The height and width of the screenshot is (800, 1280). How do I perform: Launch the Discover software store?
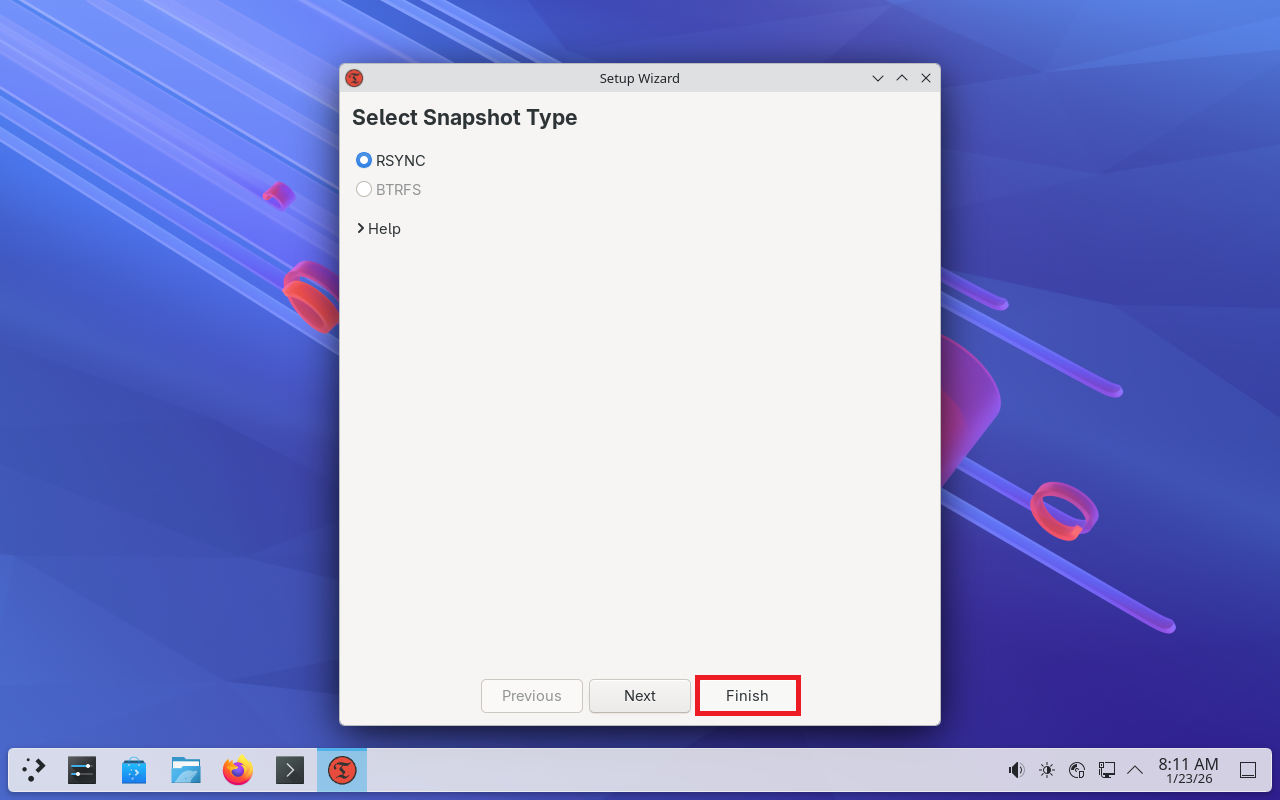tap(134, 770)
